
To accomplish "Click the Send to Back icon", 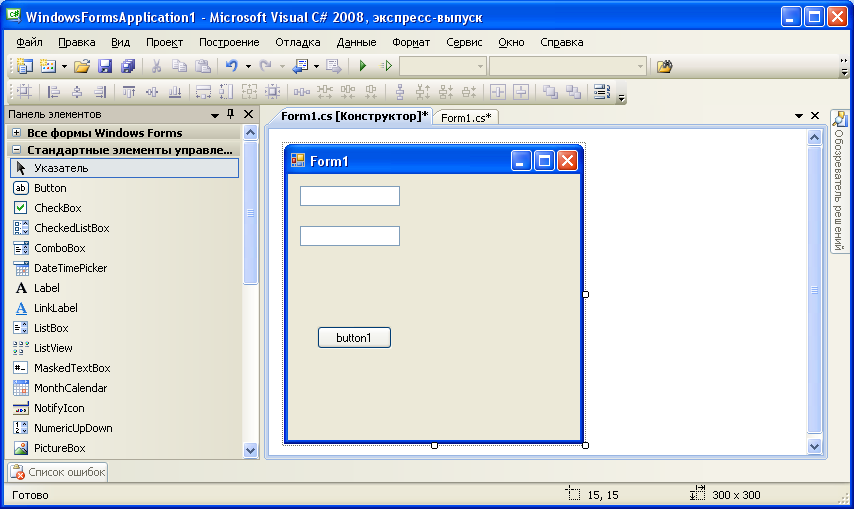I will pyautogui.click(x=573, y=92).
